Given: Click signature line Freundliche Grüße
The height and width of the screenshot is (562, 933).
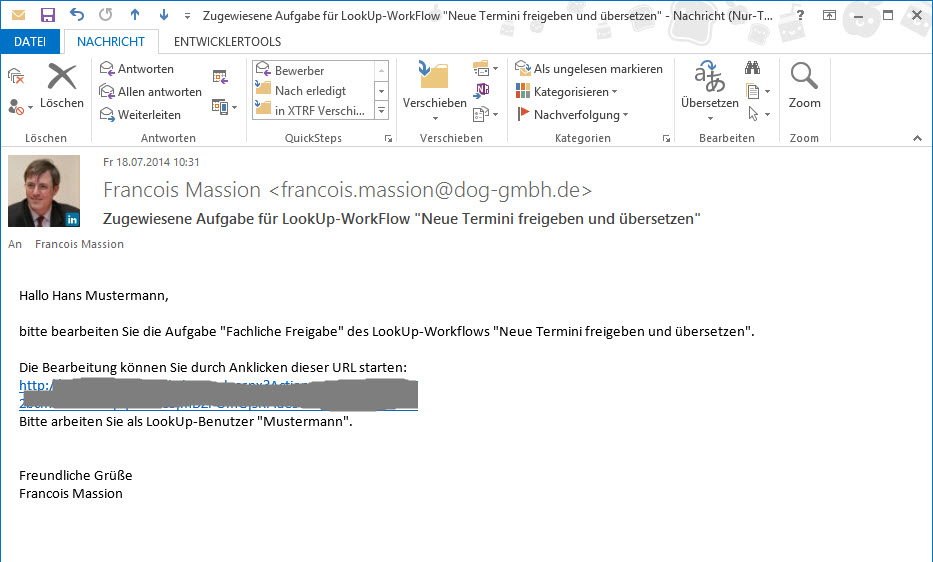Looking at the screenshot, I should 76,475.
